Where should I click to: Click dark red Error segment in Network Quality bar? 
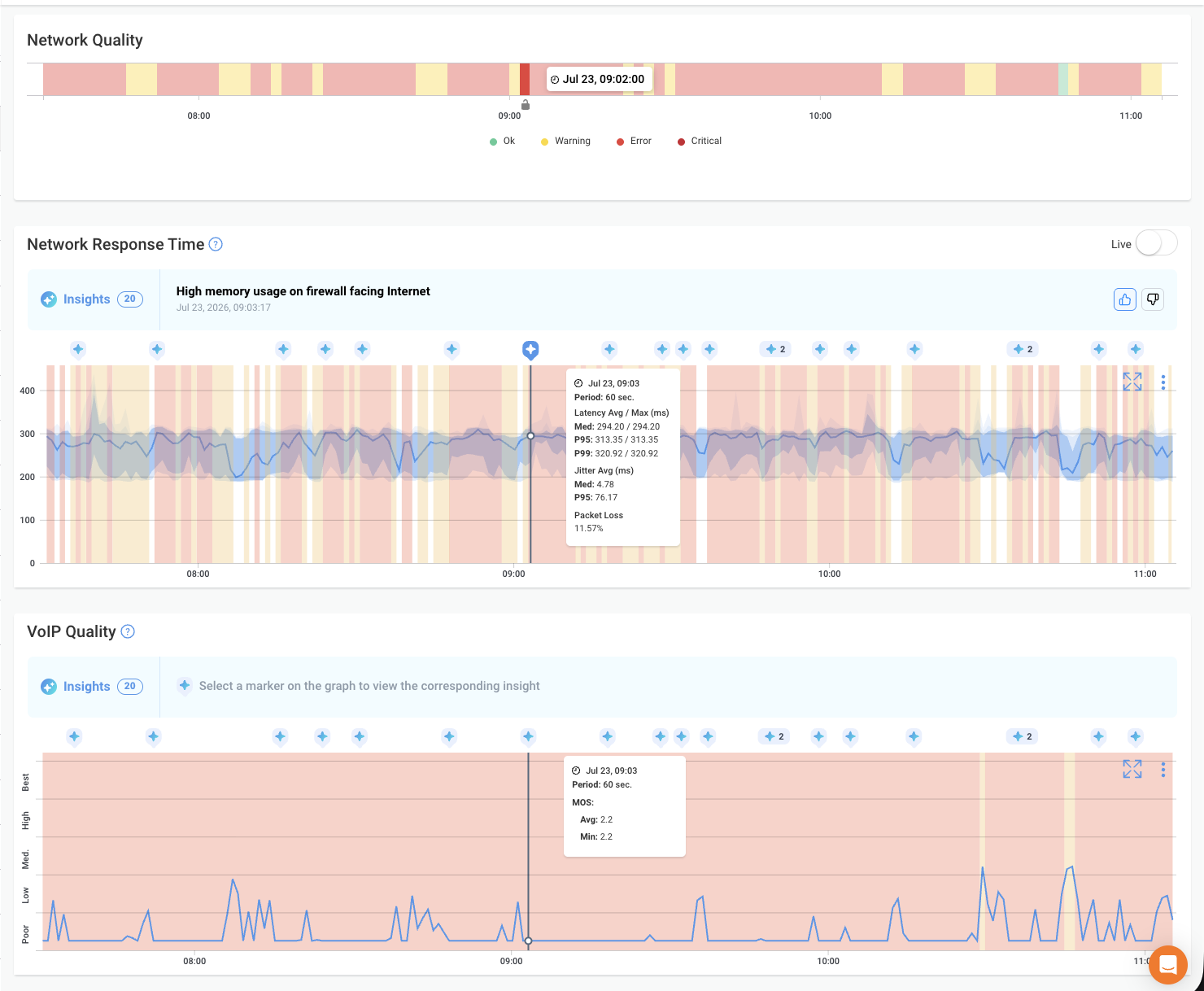click(525, 80)
